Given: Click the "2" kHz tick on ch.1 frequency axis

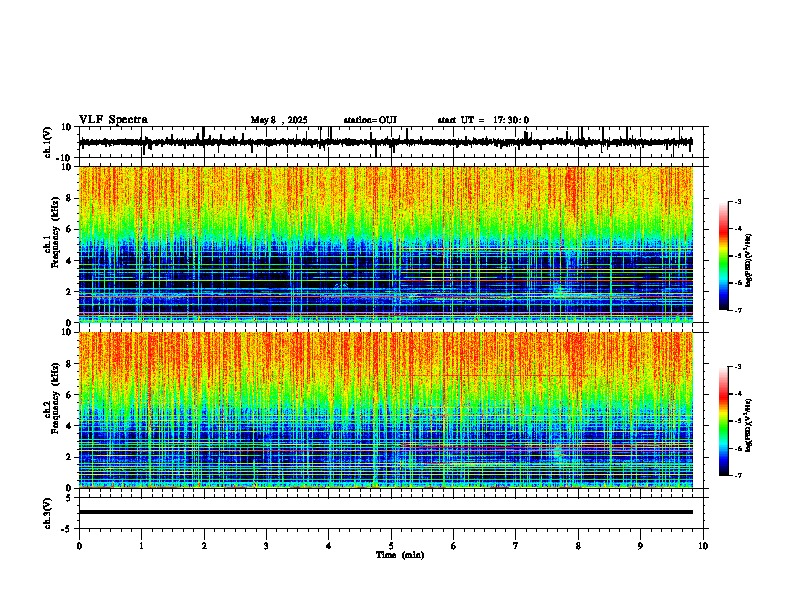Looking at the screenshot, I should click(69, 291).
